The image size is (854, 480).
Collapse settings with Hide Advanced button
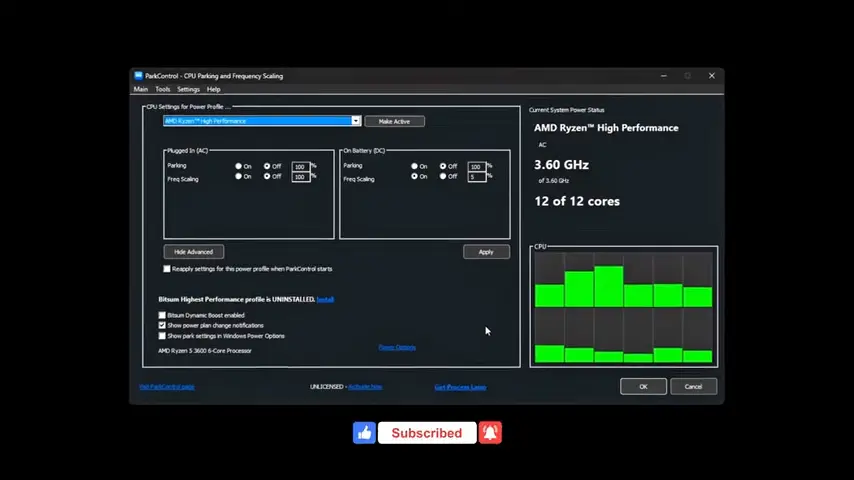[x=193, y=252]
